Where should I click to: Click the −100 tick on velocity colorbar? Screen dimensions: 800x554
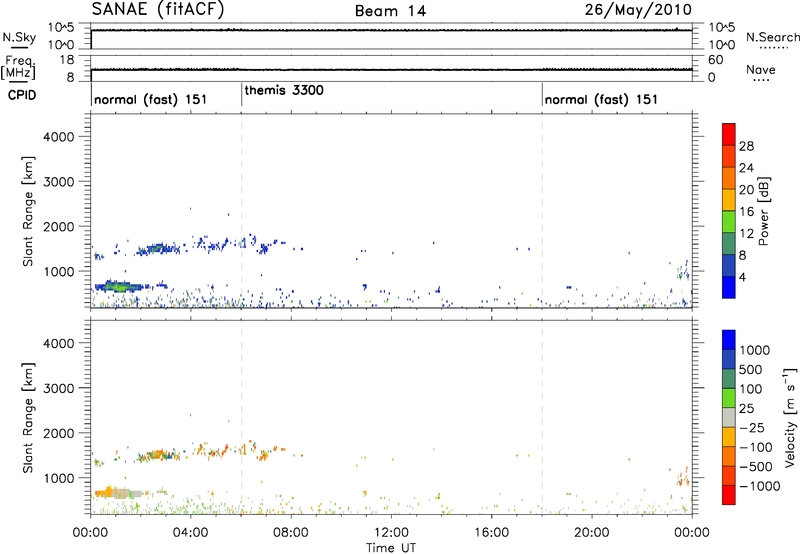click(x=756, y=447)
